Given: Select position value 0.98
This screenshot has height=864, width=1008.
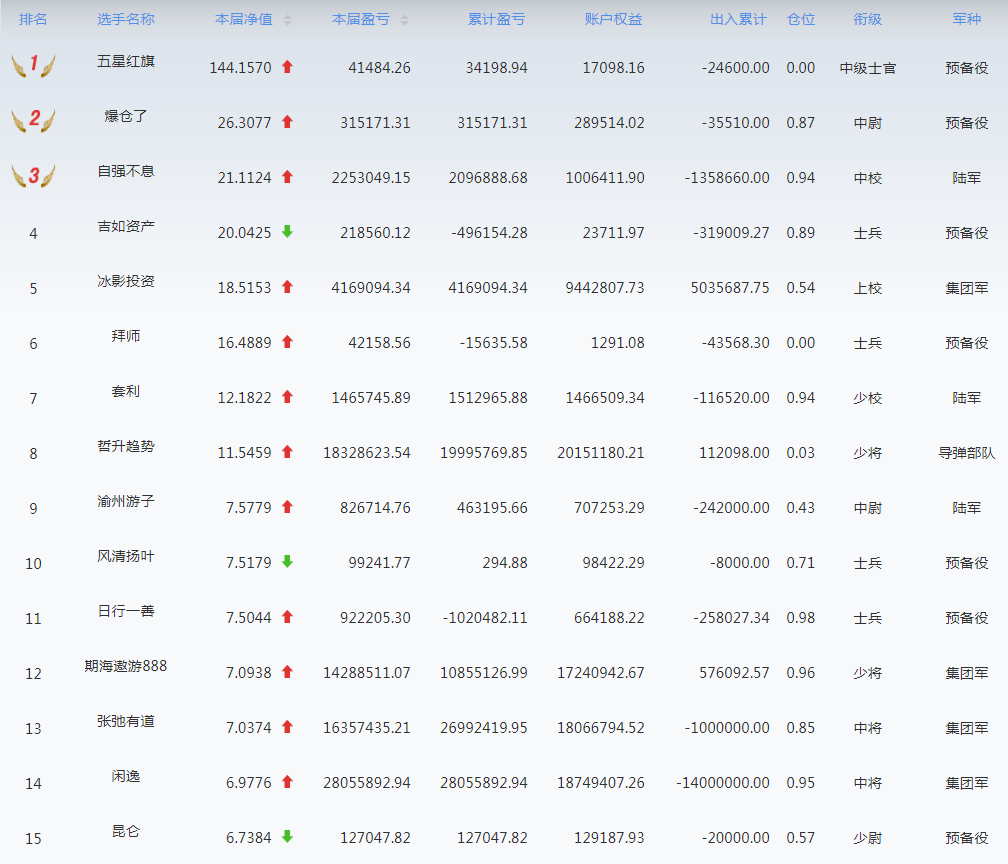Looking at the screenshot, I should (801, 618).
